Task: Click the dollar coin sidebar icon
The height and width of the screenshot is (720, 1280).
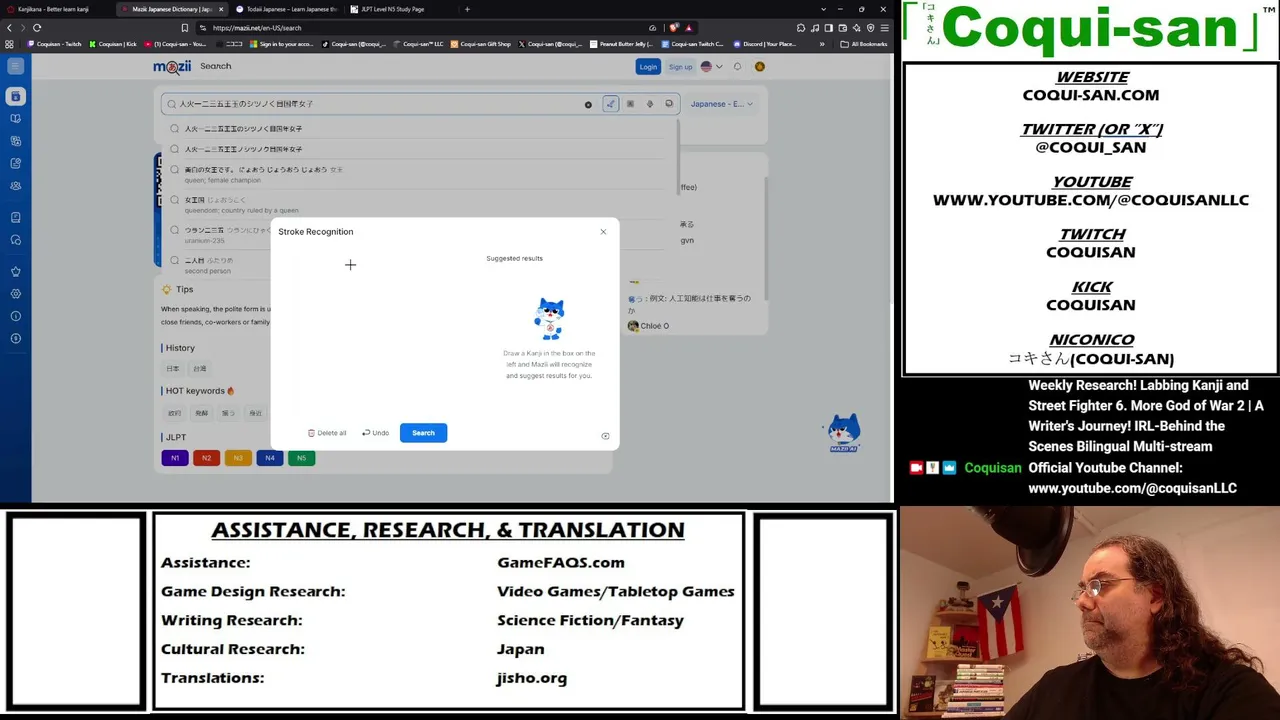Action: [15, 339]
